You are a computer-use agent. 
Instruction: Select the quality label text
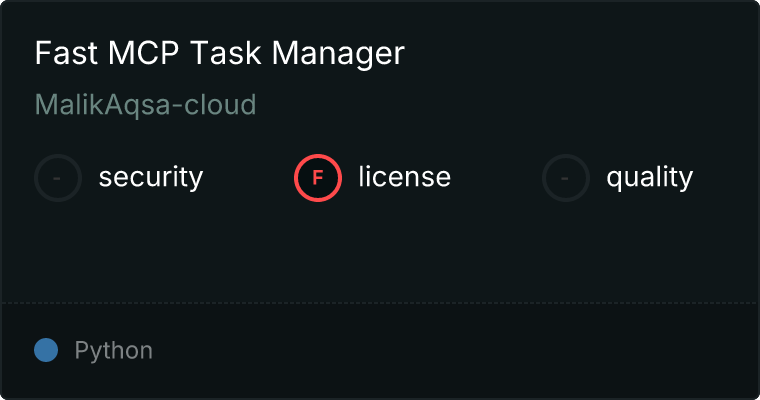click(x=649, y=178)
